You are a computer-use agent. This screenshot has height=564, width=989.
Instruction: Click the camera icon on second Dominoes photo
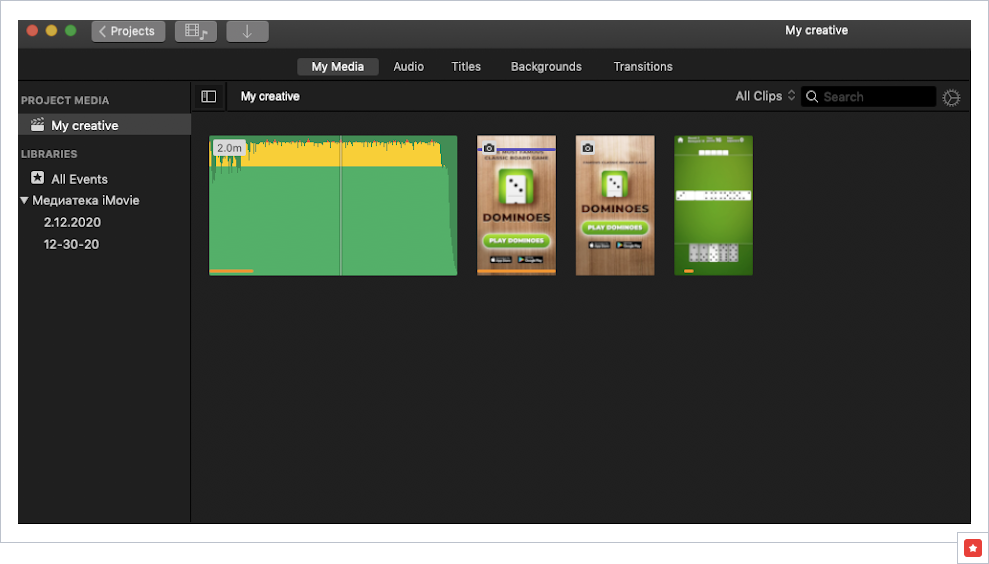[588, 147]
